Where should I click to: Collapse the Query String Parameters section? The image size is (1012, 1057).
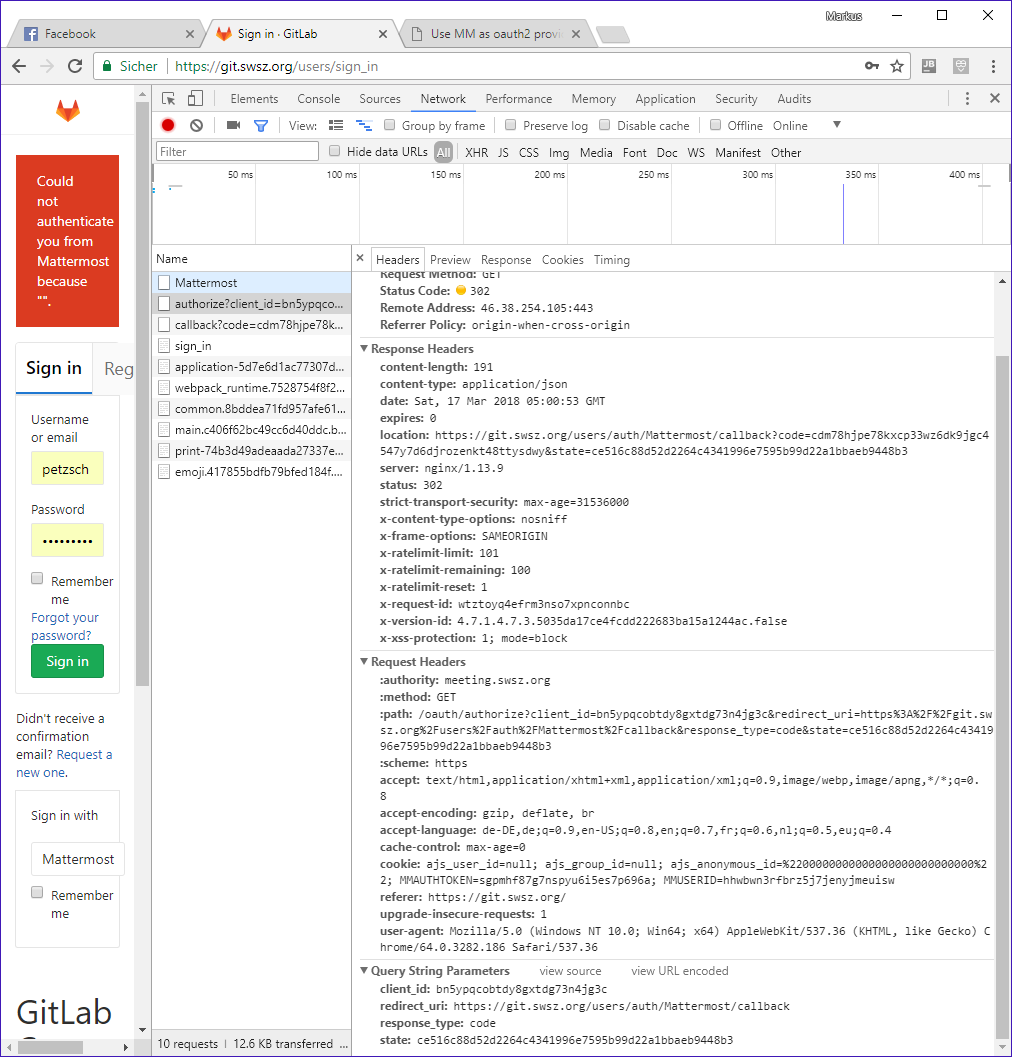point(364,970)
